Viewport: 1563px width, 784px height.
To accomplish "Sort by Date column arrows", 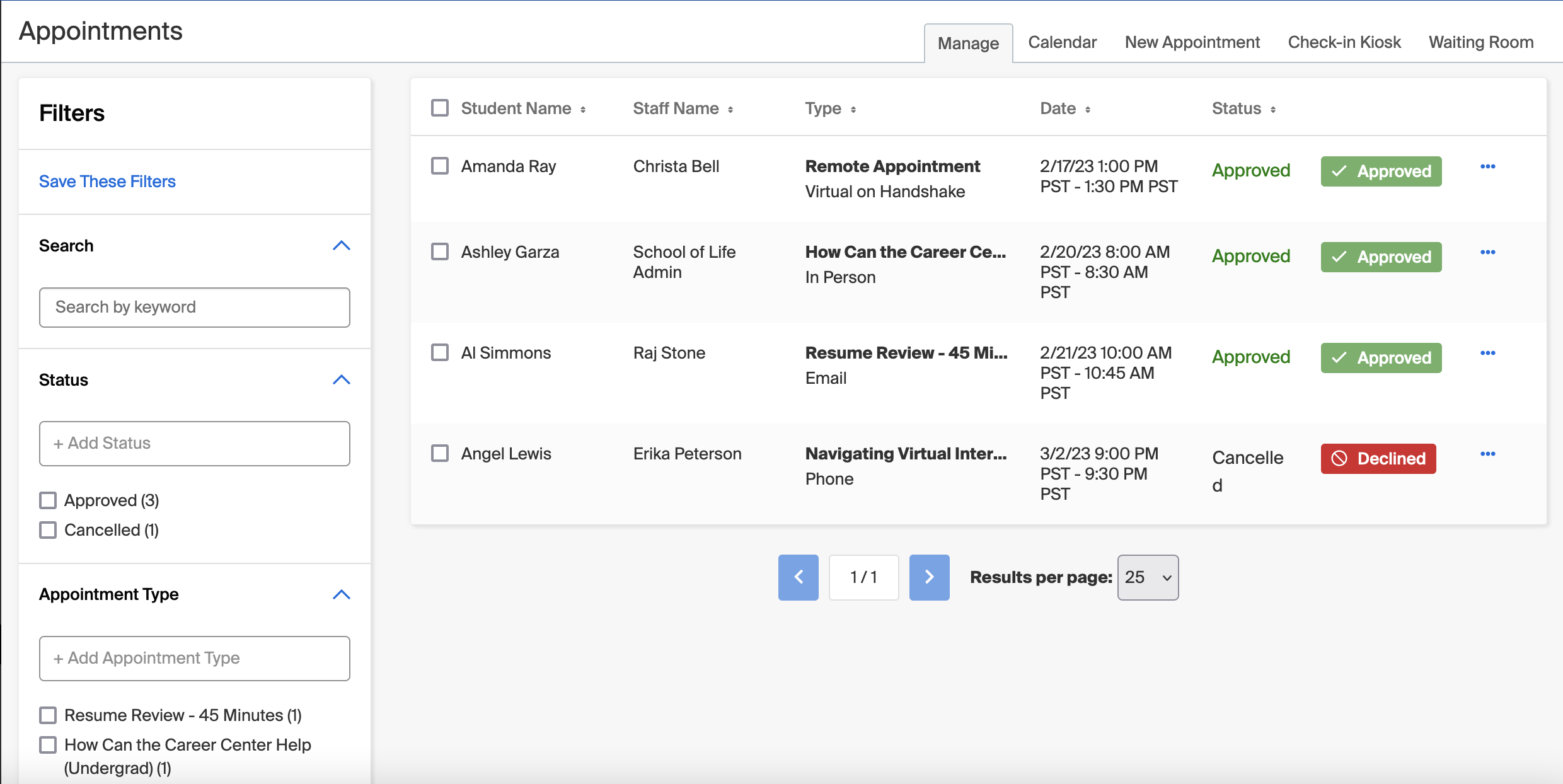I will pyautogui.click(x=1088, y=110).
